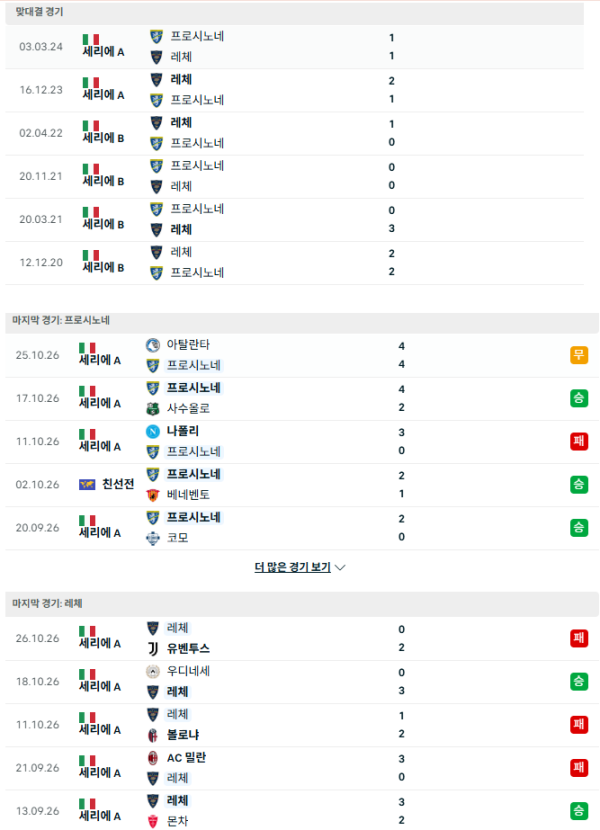Image resolution: width=600 pixels, height=830 pixels.
Task: Click the Juventus logo icon
Action: point(153,648)
